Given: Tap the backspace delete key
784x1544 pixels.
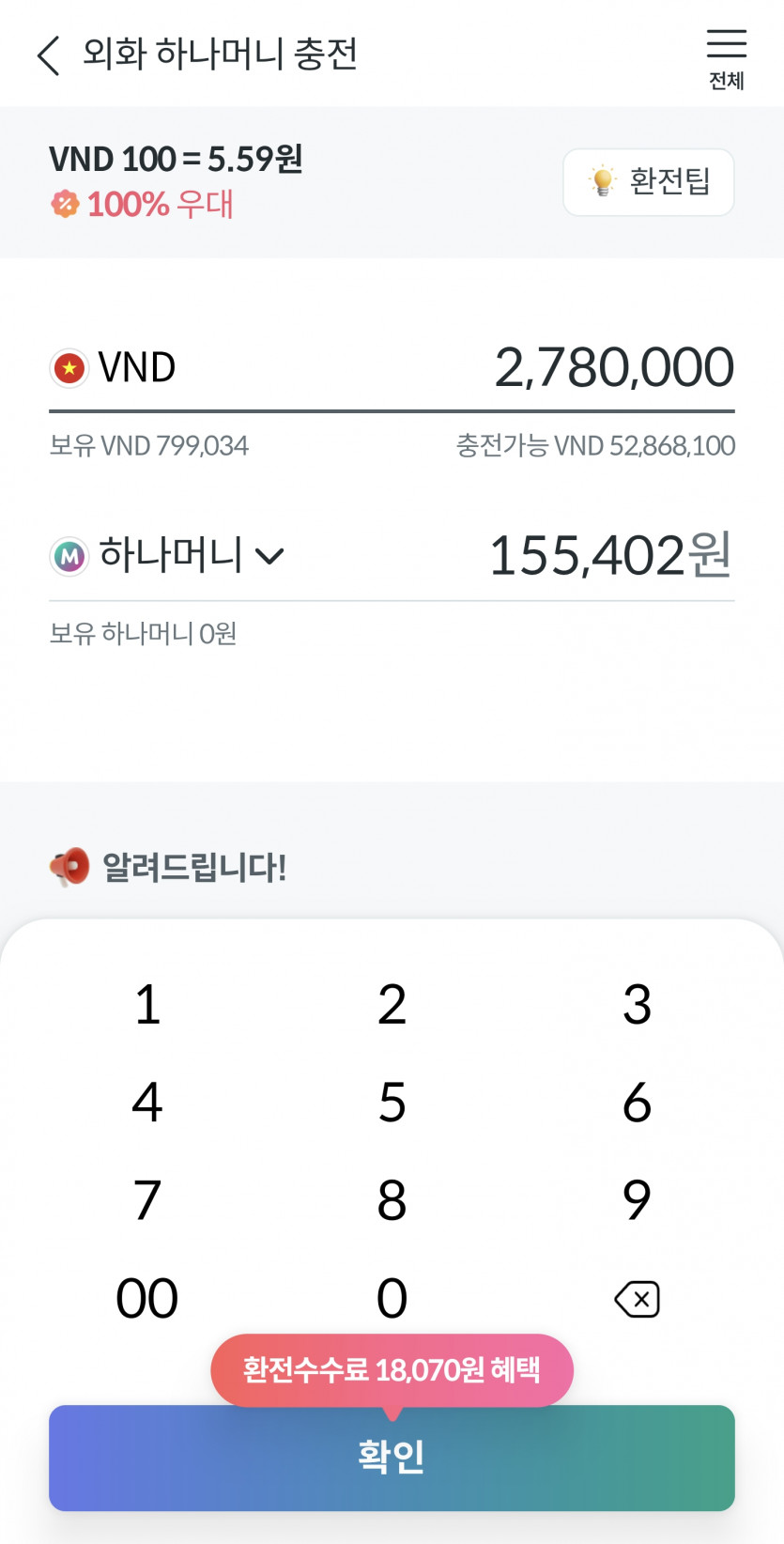Looking at the screenshot, I should 637,1299.
